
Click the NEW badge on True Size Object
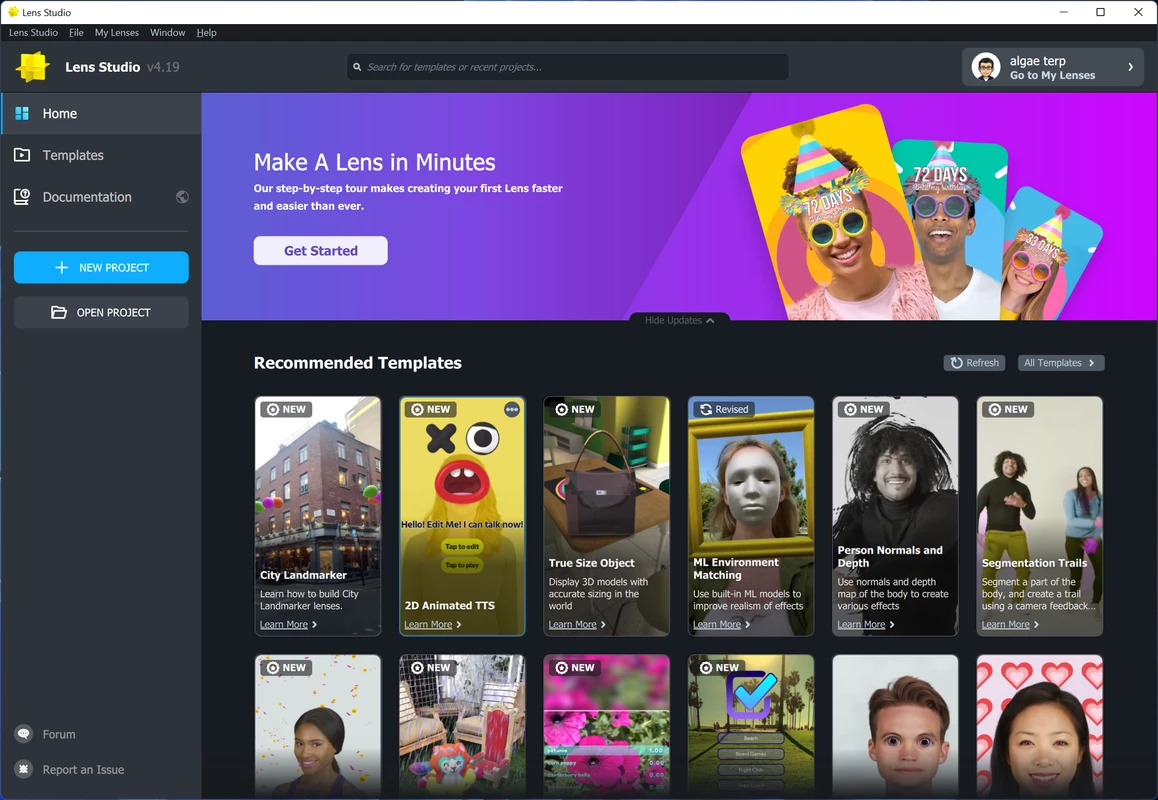pos(575,409)
